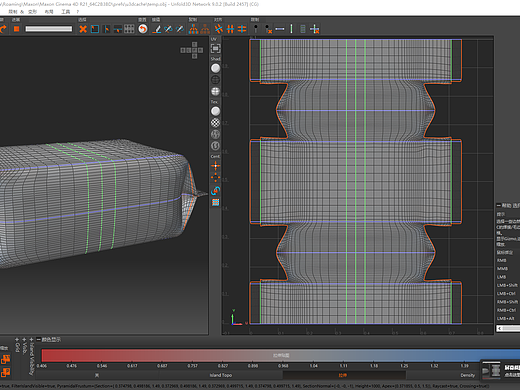Image resolution: width=520 pixels, height=390 pixels.
Task: Click the 0.968 value on gradient scale
Action: pyautogui.click(x=283, y=366)
